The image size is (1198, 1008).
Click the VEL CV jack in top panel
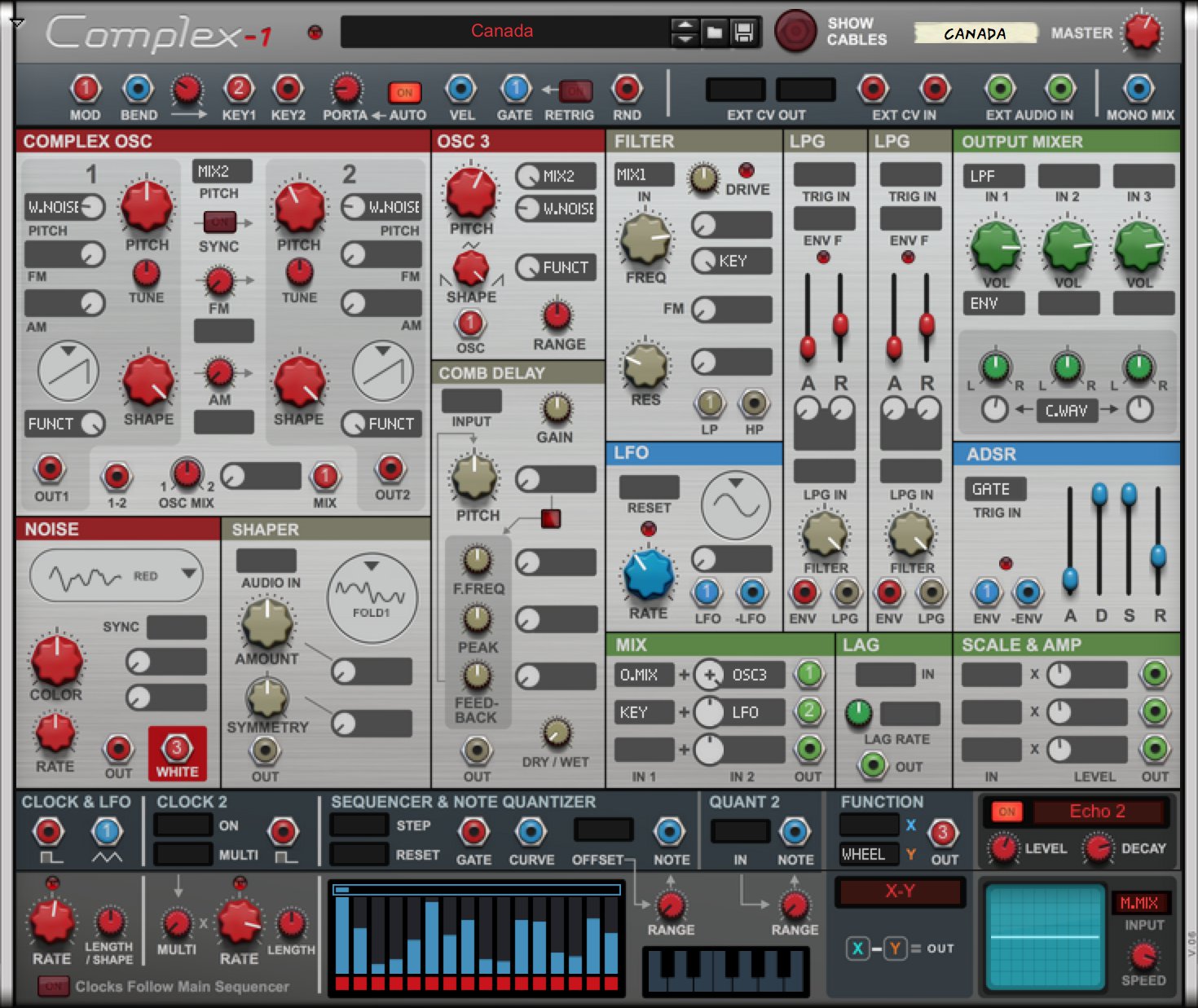tap(461, 90)
